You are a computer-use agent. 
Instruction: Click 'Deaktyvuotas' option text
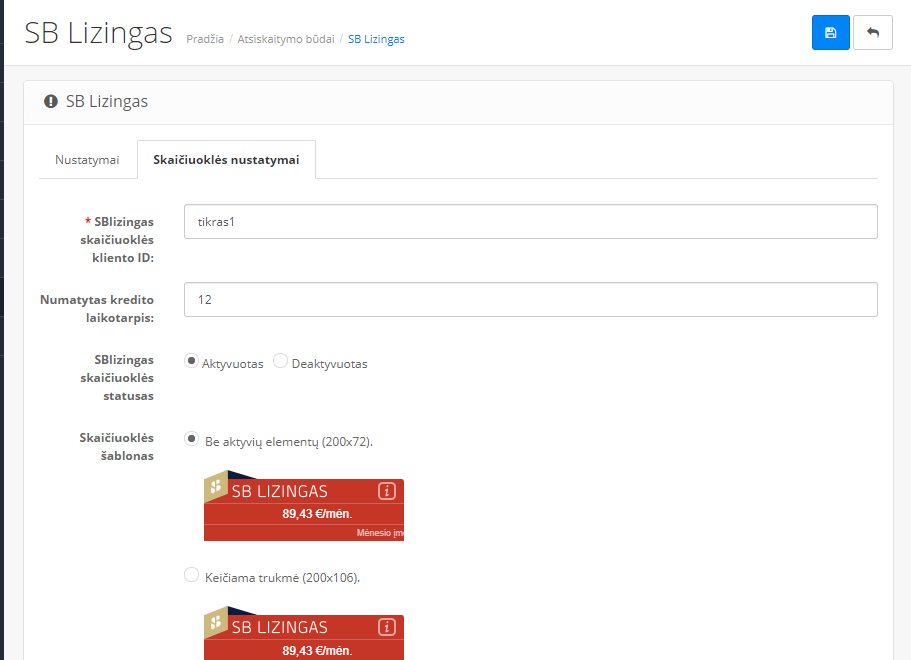click(x=329, y=364)
